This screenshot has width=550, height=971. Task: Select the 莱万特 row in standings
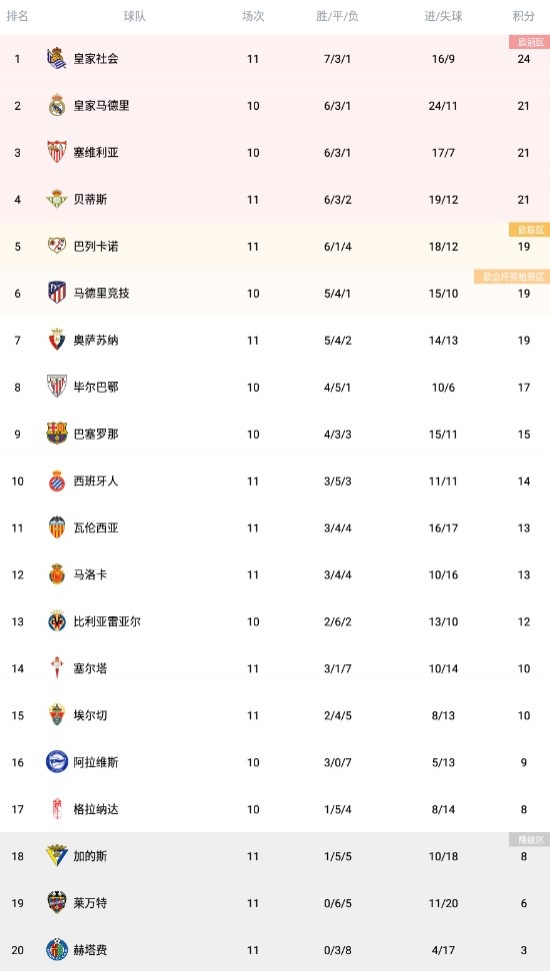pos(275,903)
